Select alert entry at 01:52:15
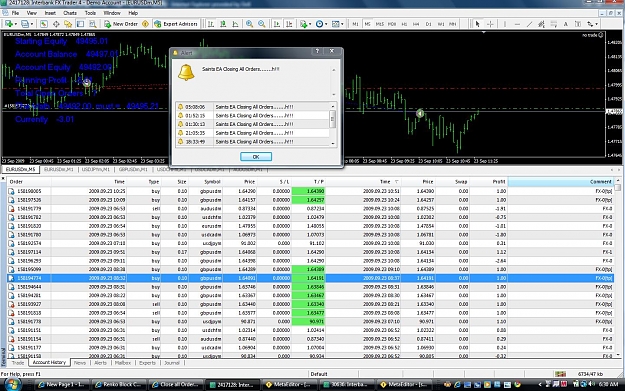This screenshot has height=391, width=625. tap(253, 116)
